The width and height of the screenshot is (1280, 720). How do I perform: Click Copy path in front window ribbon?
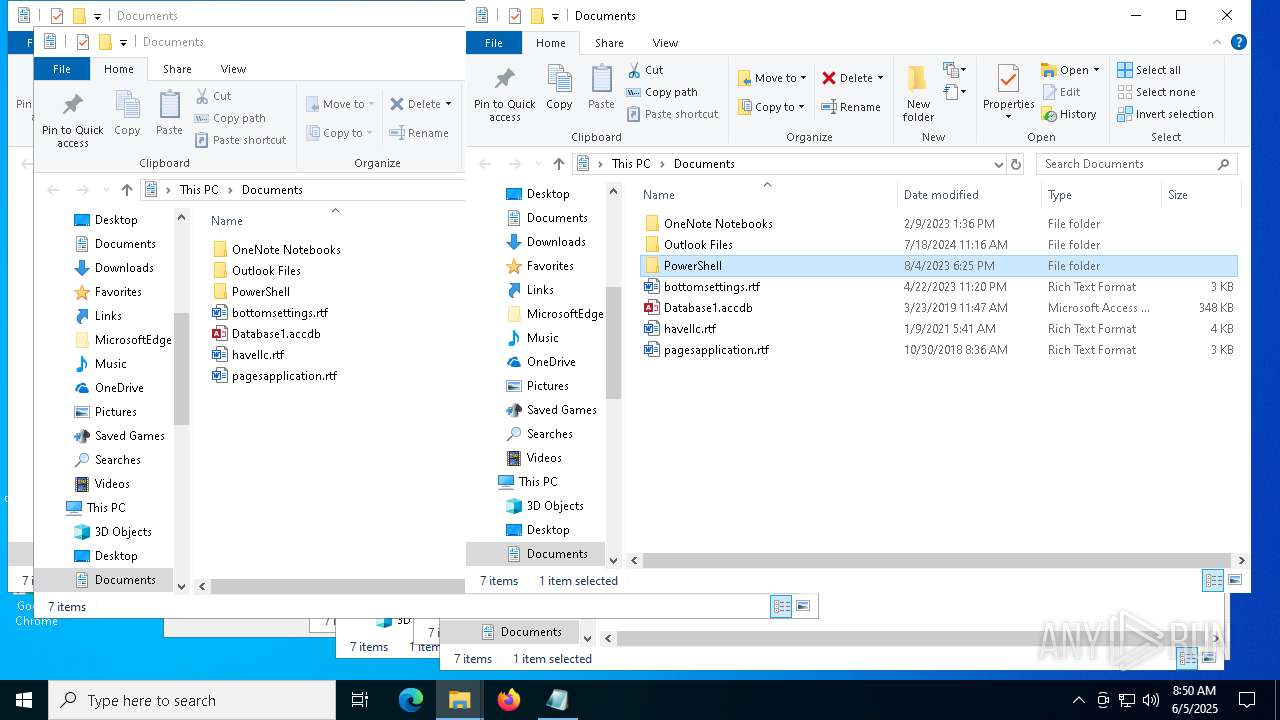pyautogui.click(x=662, y=92)
